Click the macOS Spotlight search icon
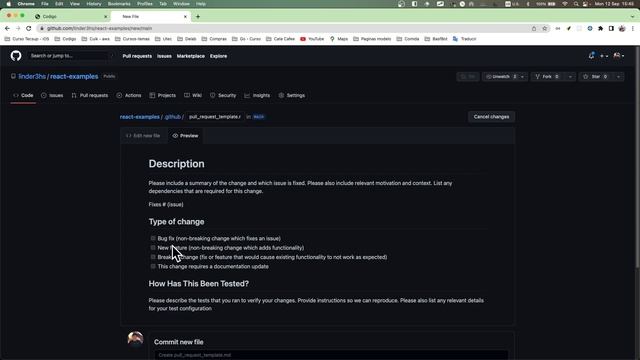The height and width of the screenshot is (360, 640). coord(576,4)
